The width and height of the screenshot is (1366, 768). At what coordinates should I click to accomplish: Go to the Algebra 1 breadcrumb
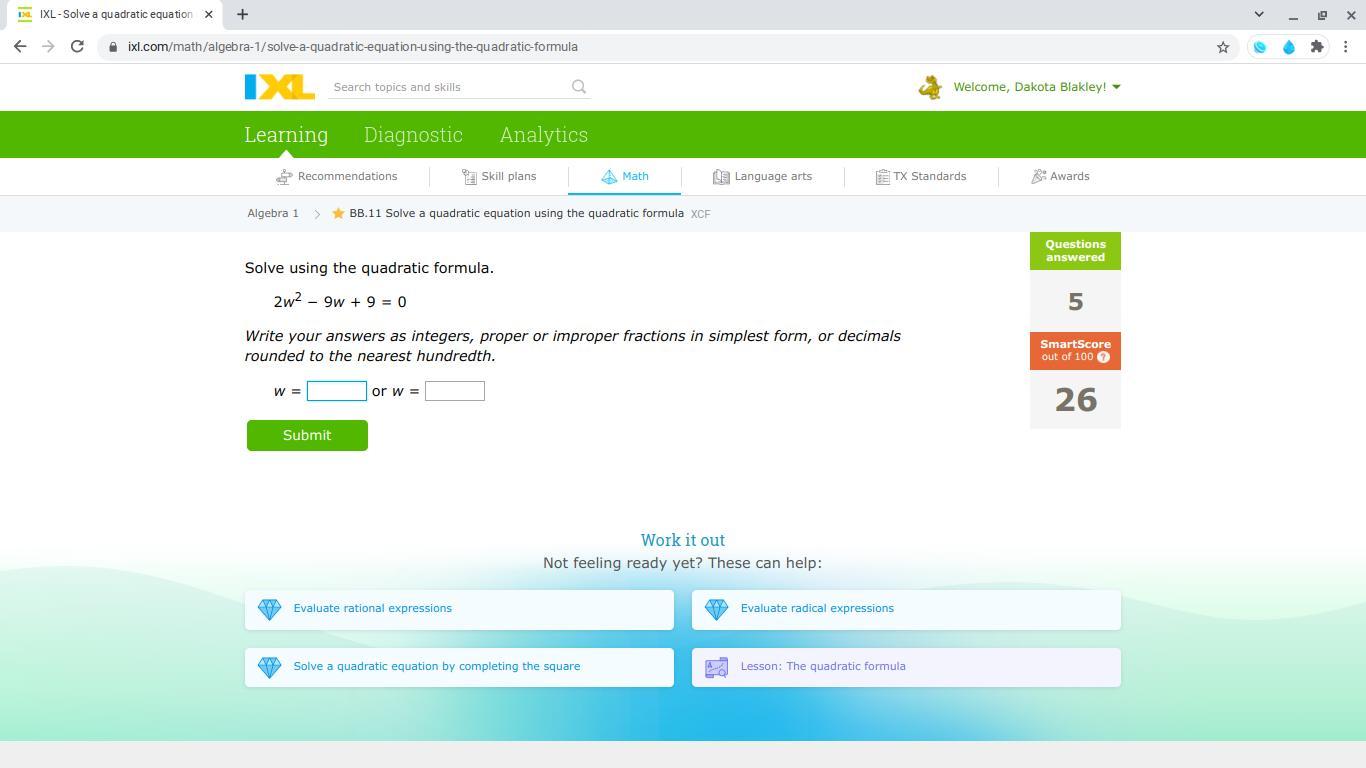273,214
